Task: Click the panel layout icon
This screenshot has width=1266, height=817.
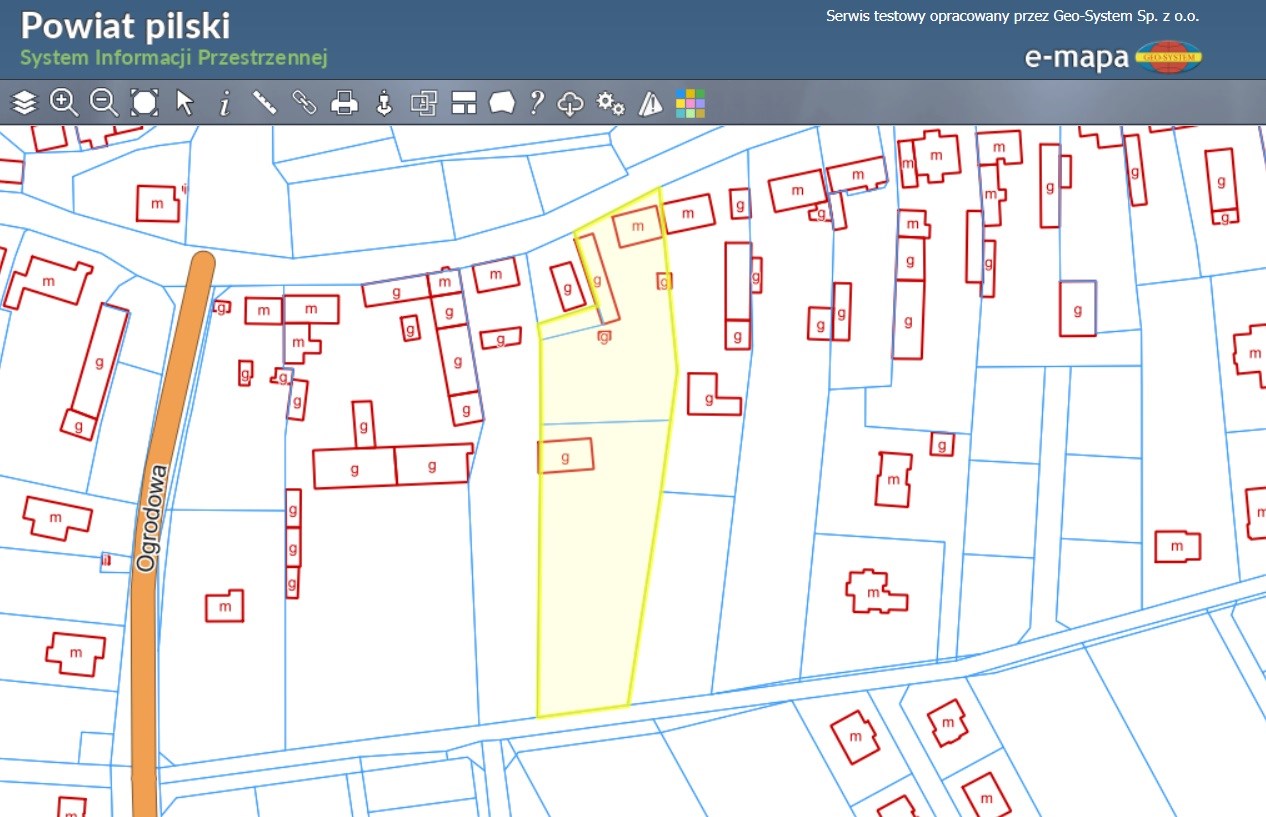Action: [x=463, y=102]
